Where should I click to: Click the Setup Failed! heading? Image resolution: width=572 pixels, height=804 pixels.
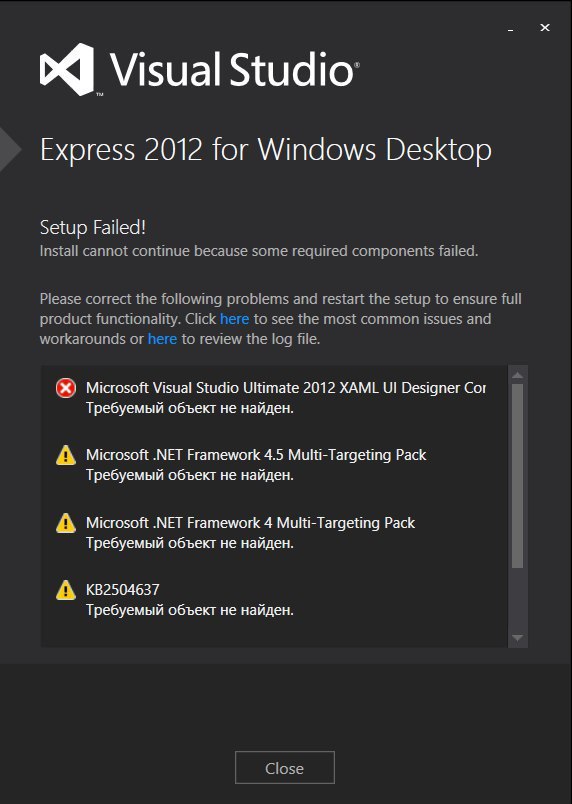93,227
